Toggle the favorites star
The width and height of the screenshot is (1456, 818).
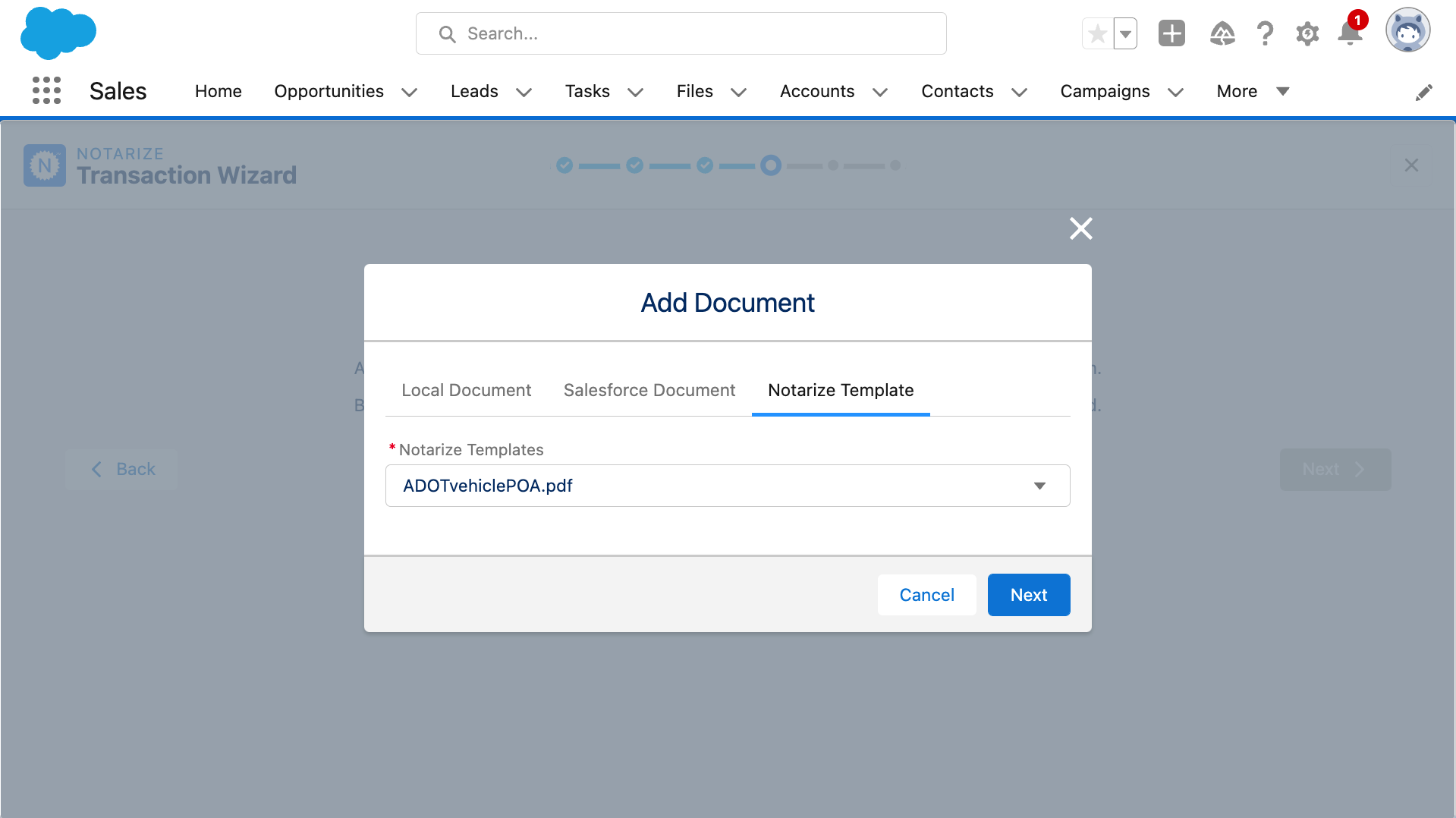[x=1097, y=33]
